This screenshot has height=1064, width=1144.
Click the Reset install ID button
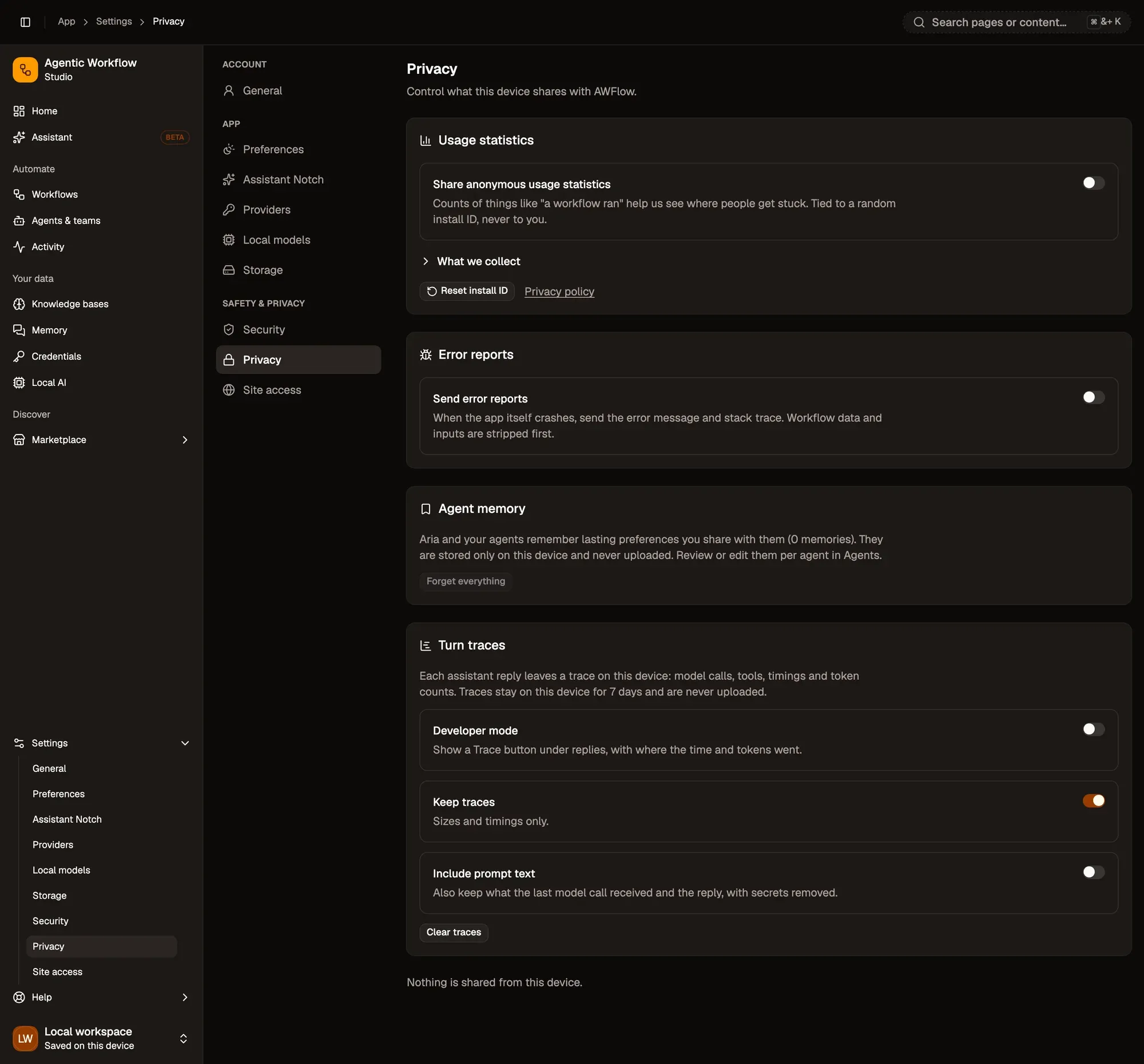tap(467, 291)
